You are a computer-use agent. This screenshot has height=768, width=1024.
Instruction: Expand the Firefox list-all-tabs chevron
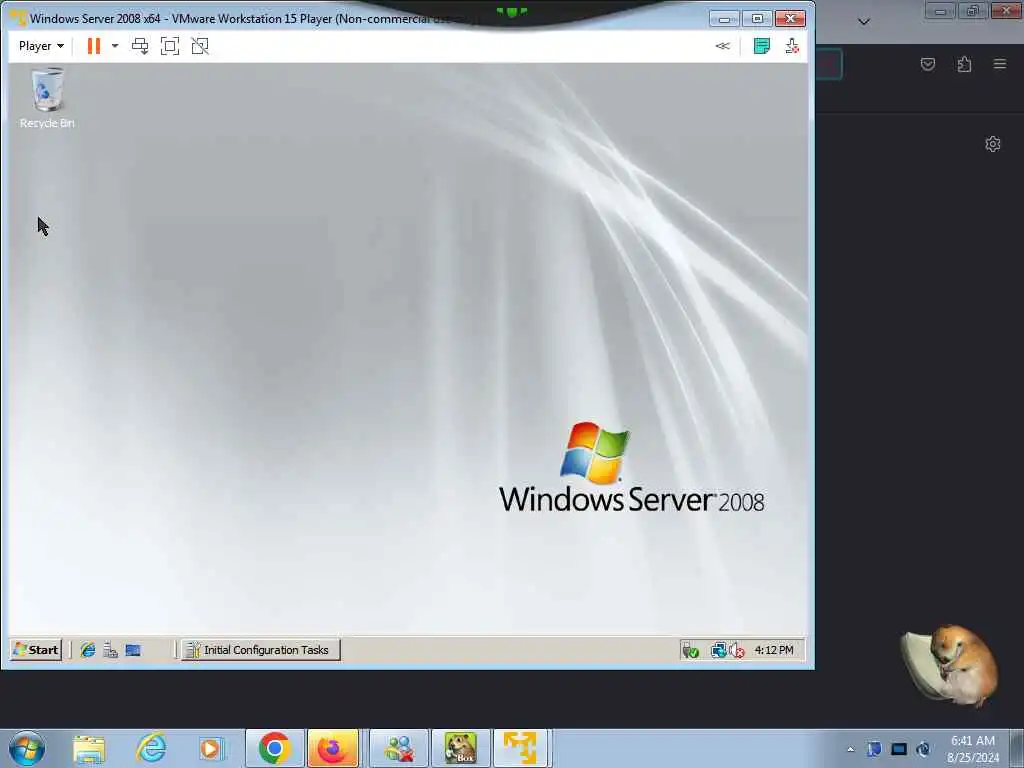(x=864, y=22)
